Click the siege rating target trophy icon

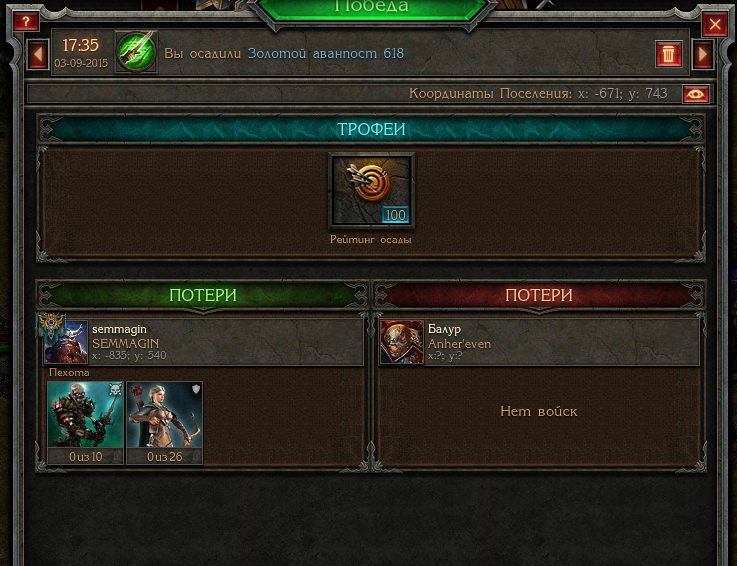point(371,190)
